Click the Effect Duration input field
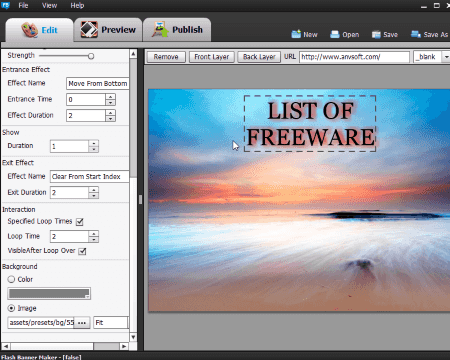 point(86,115)
